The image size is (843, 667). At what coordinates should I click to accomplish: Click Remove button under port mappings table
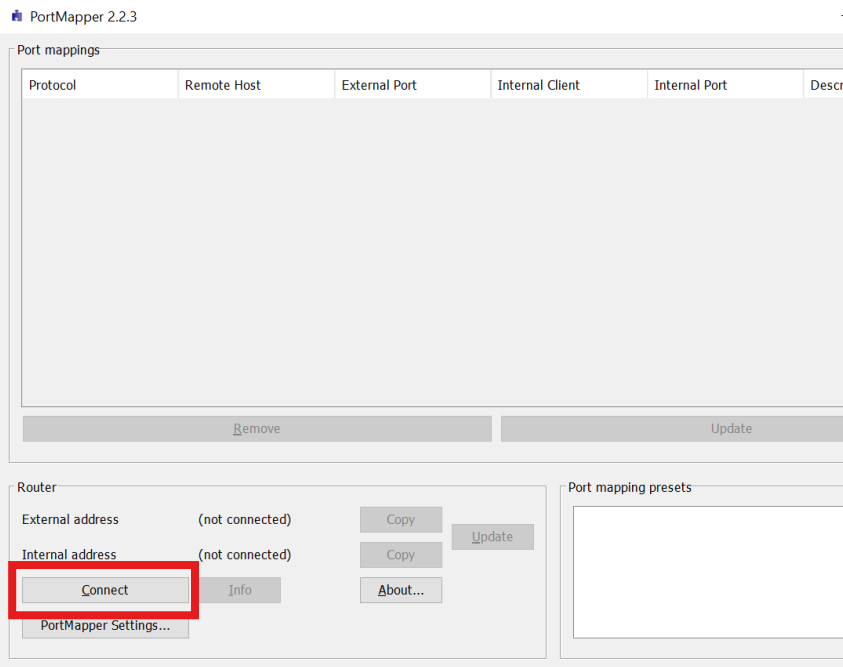(257, 429)
